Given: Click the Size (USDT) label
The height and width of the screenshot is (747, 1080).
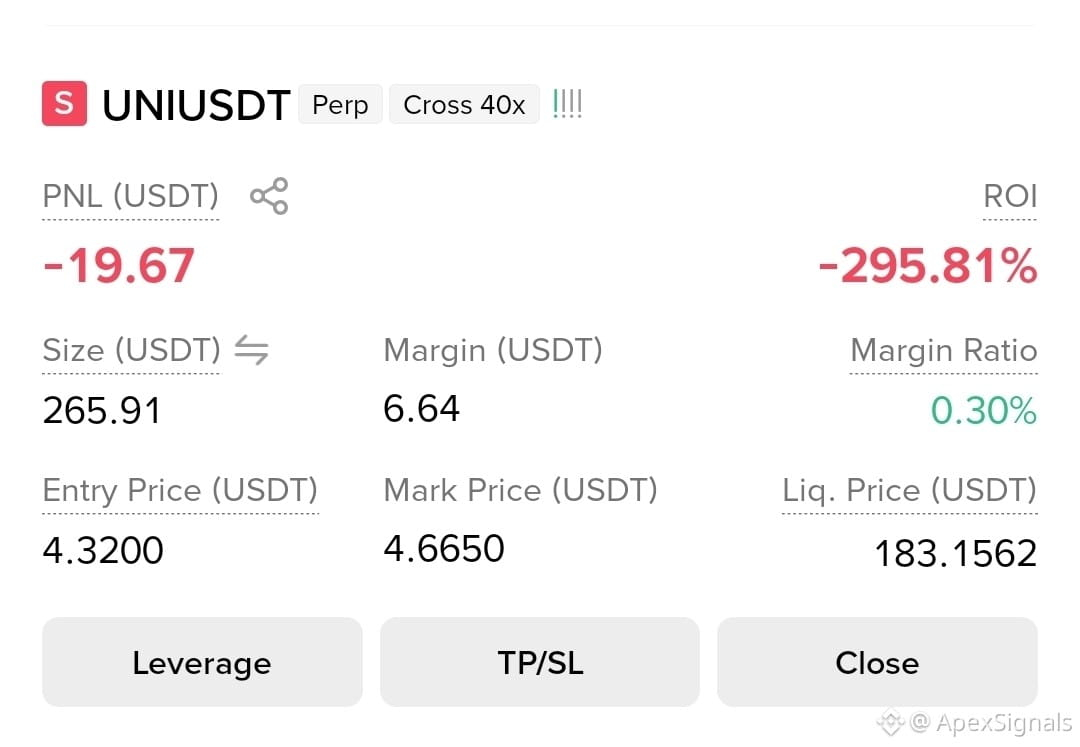Looking at the screenshot, I should (x=132, y=350).
